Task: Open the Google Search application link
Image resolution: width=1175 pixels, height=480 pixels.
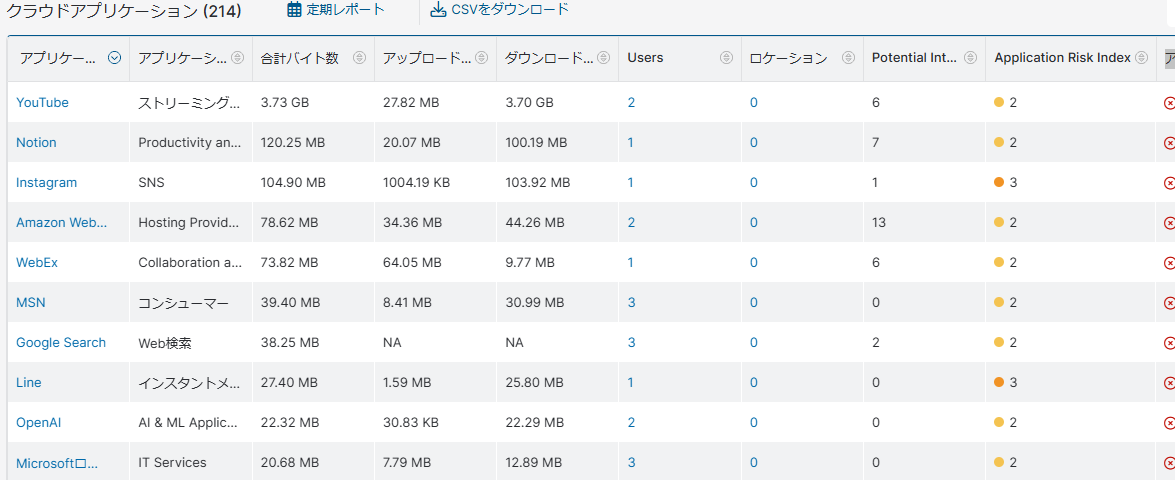Action: pos(61,342)
